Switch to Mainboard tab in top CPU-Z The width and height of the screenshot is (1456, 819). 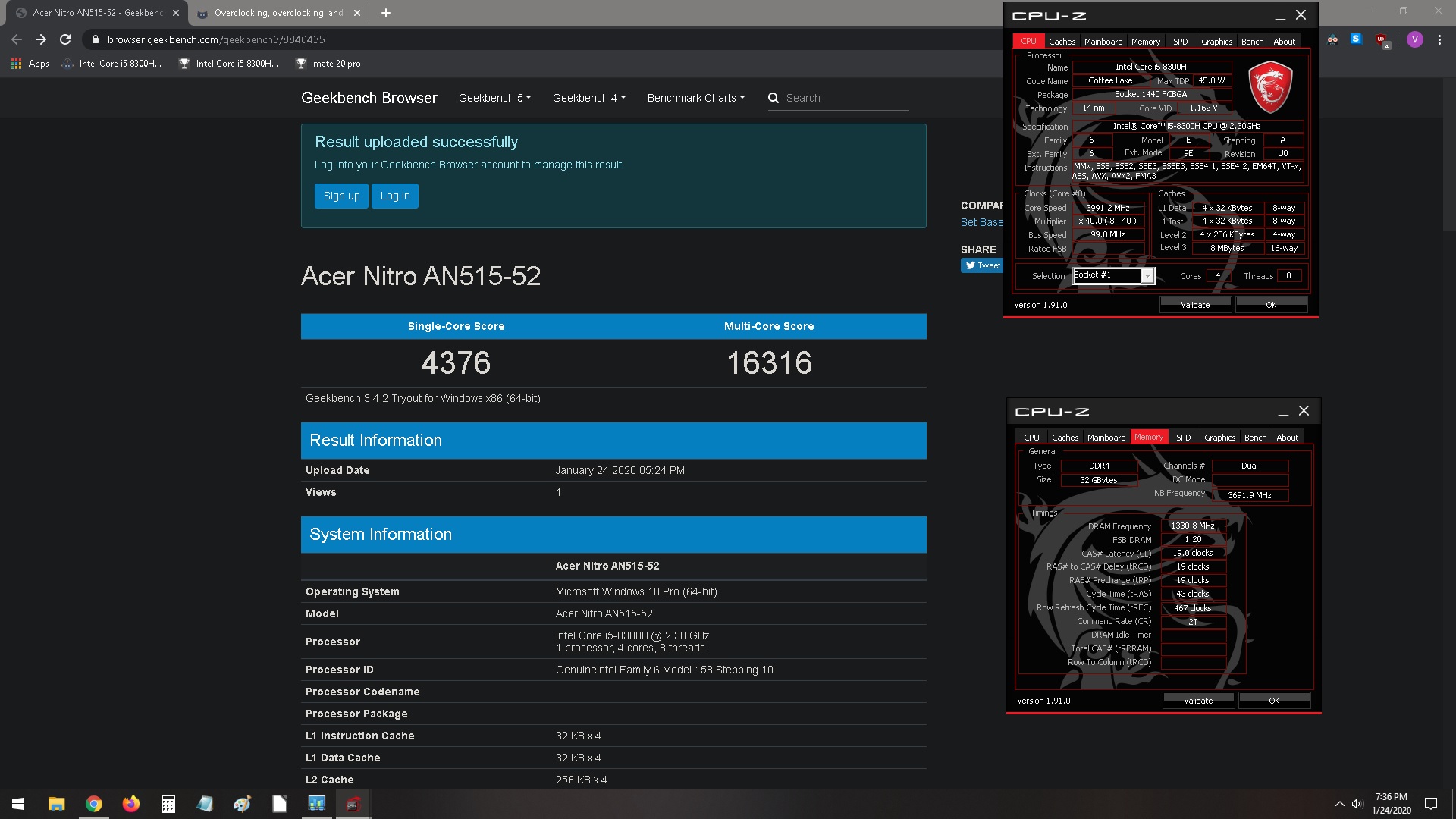point(1103,42)
